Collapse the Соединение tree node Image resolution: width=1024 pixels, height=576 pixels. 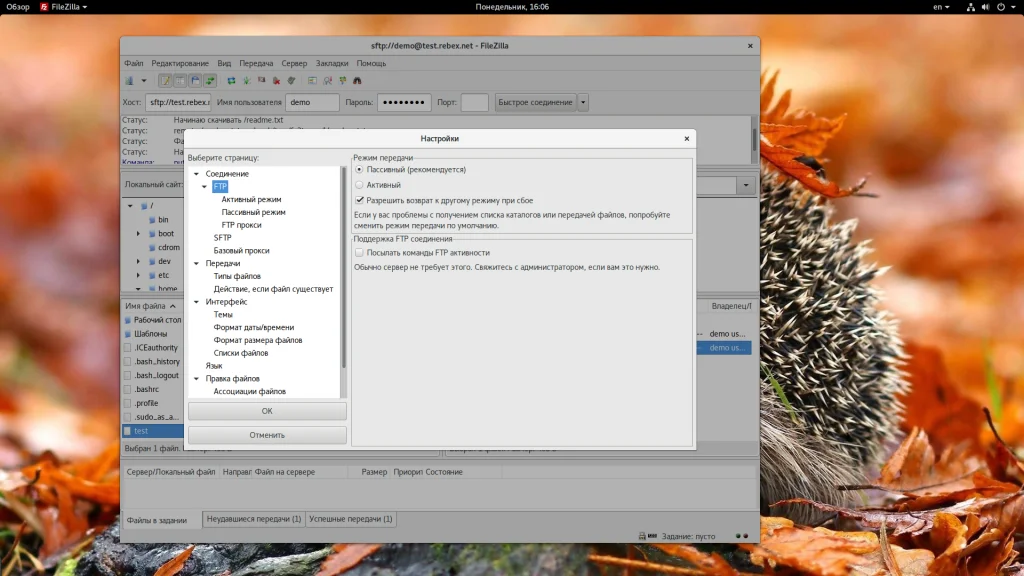(197, 174)
